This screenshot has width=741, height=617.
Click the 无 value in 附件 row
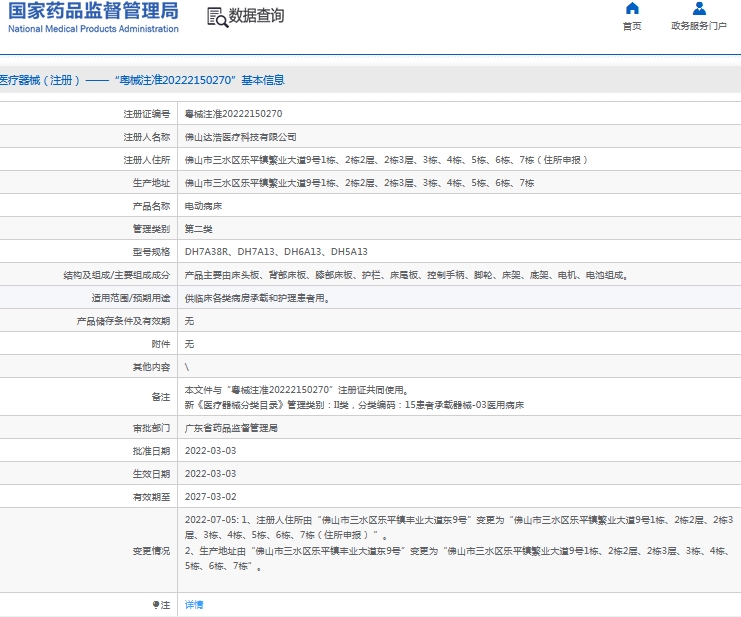[189, 344]
